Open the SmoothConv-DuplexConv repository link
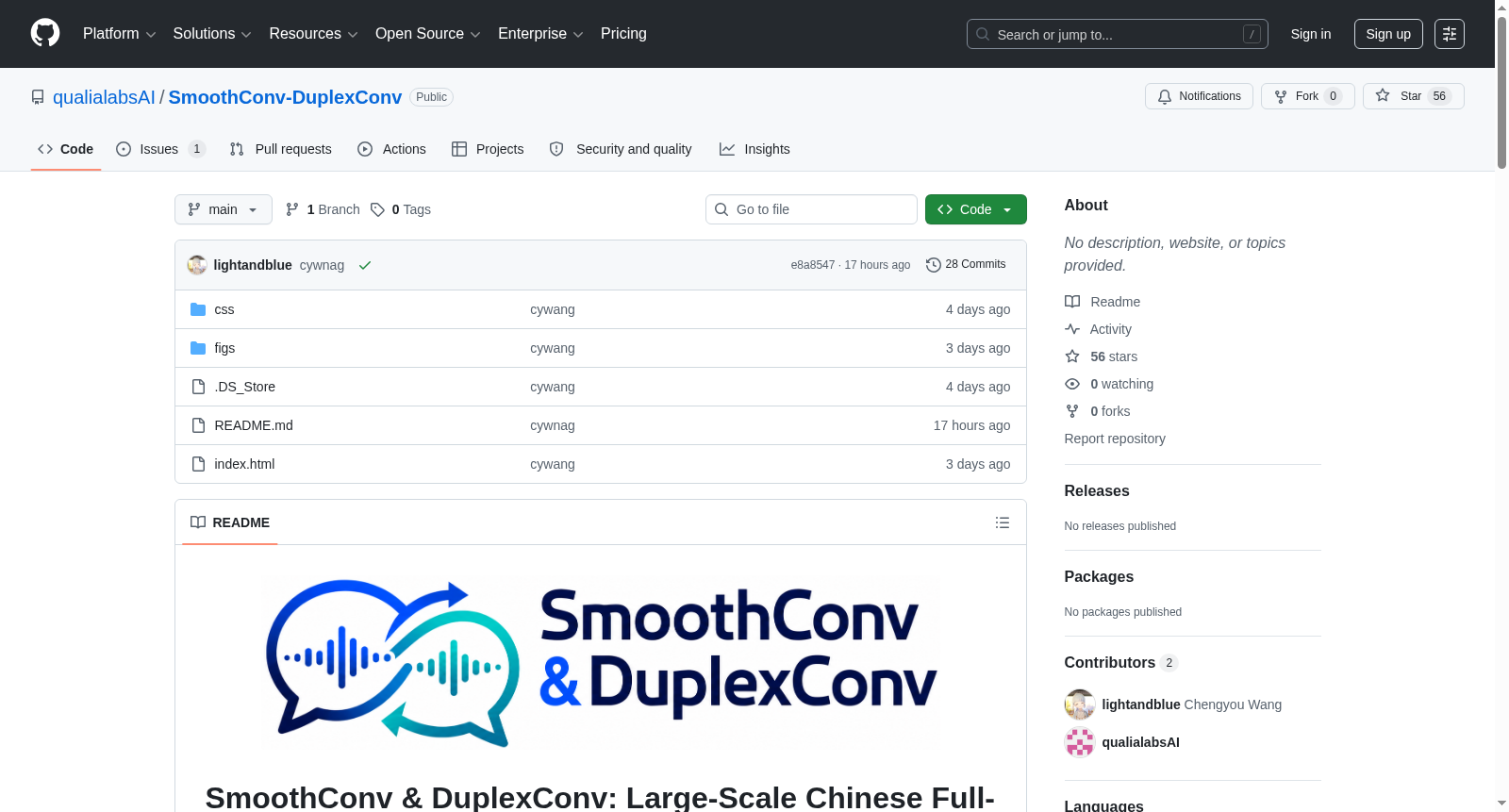This screenshot has height=812, width=1509. (285, 97)
